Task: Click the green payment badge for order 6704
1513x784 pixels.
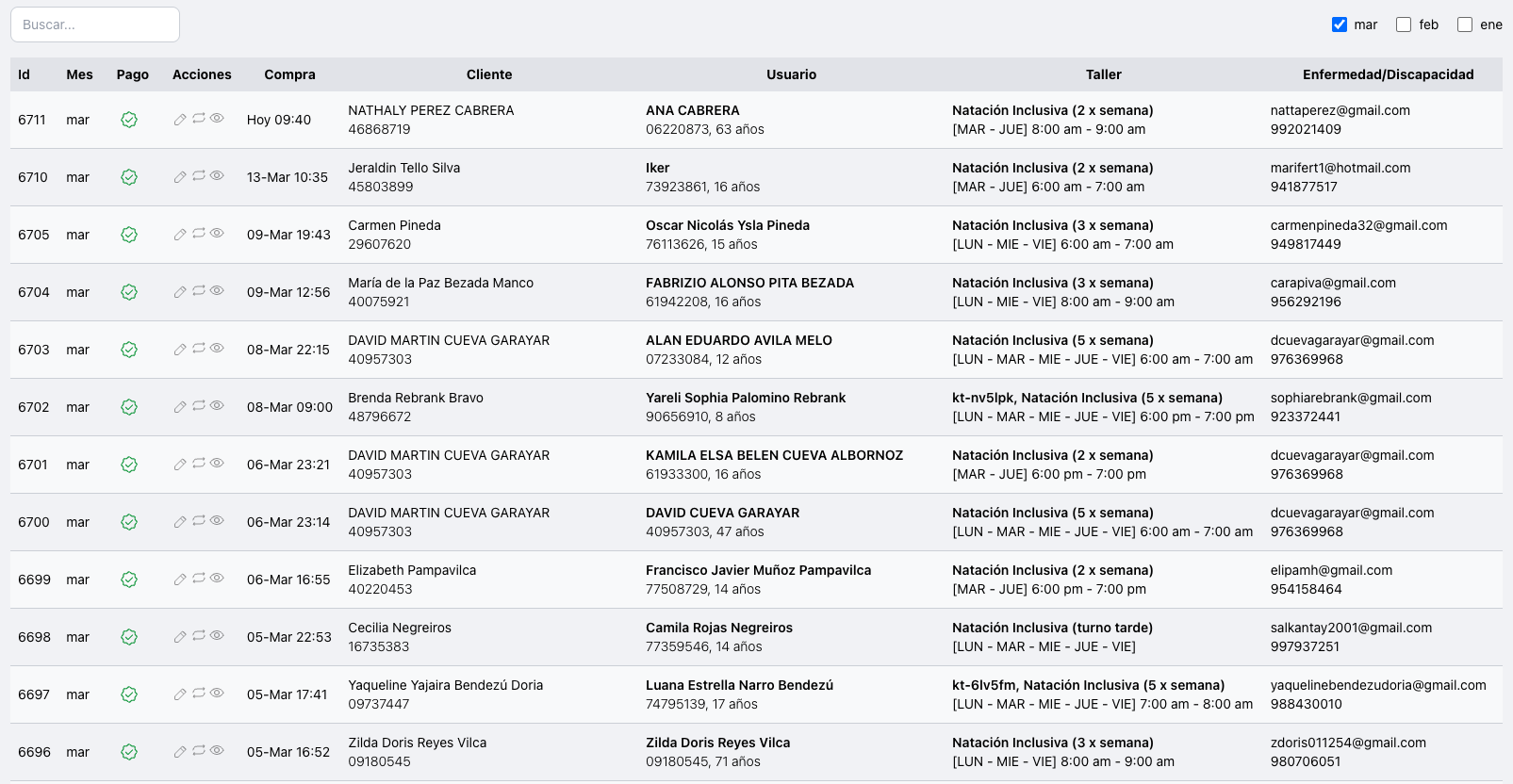Action: tap(129, 292)
